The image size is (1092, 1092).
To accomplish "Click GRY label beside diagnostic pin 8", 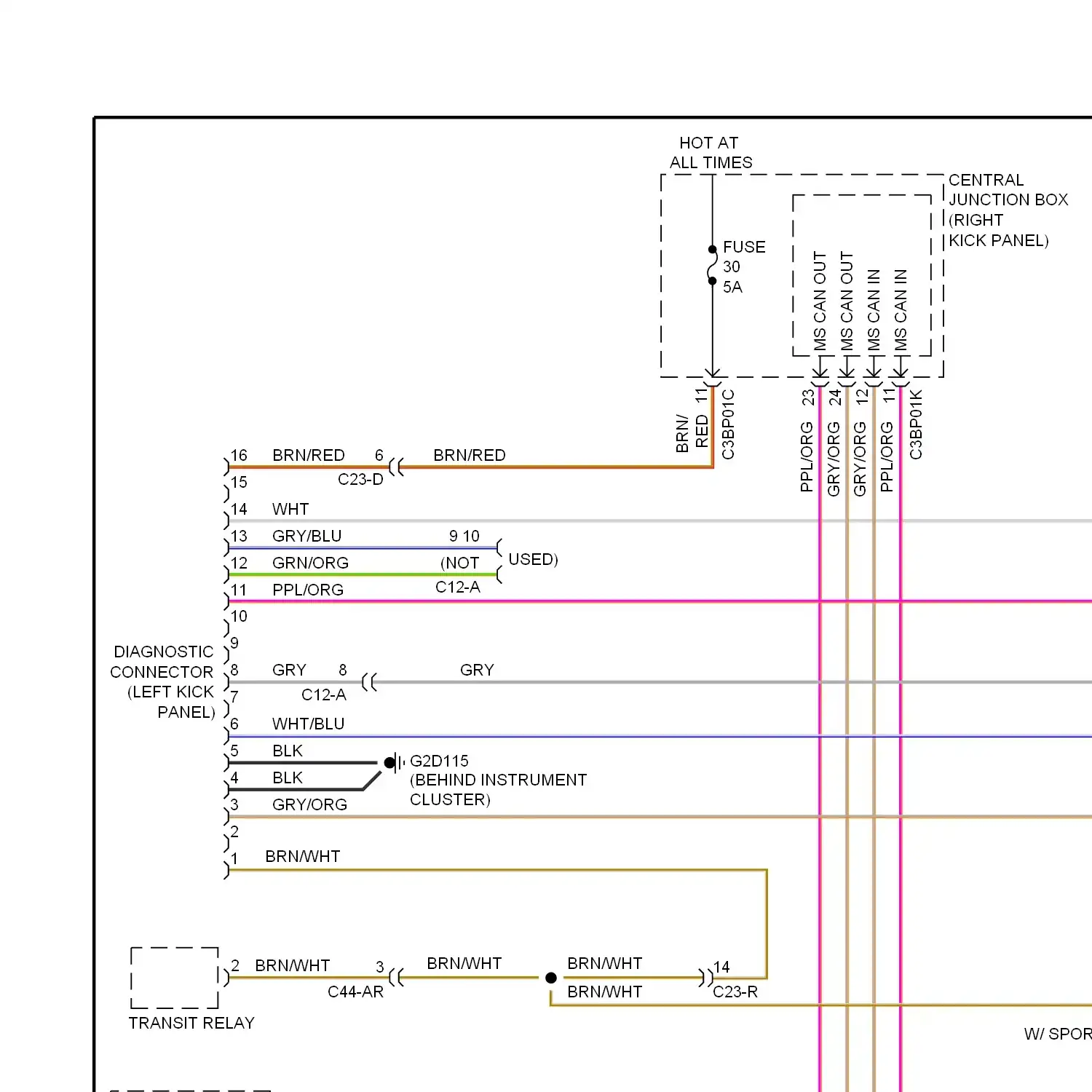I will pyautogui.click(x=289, y=670).
